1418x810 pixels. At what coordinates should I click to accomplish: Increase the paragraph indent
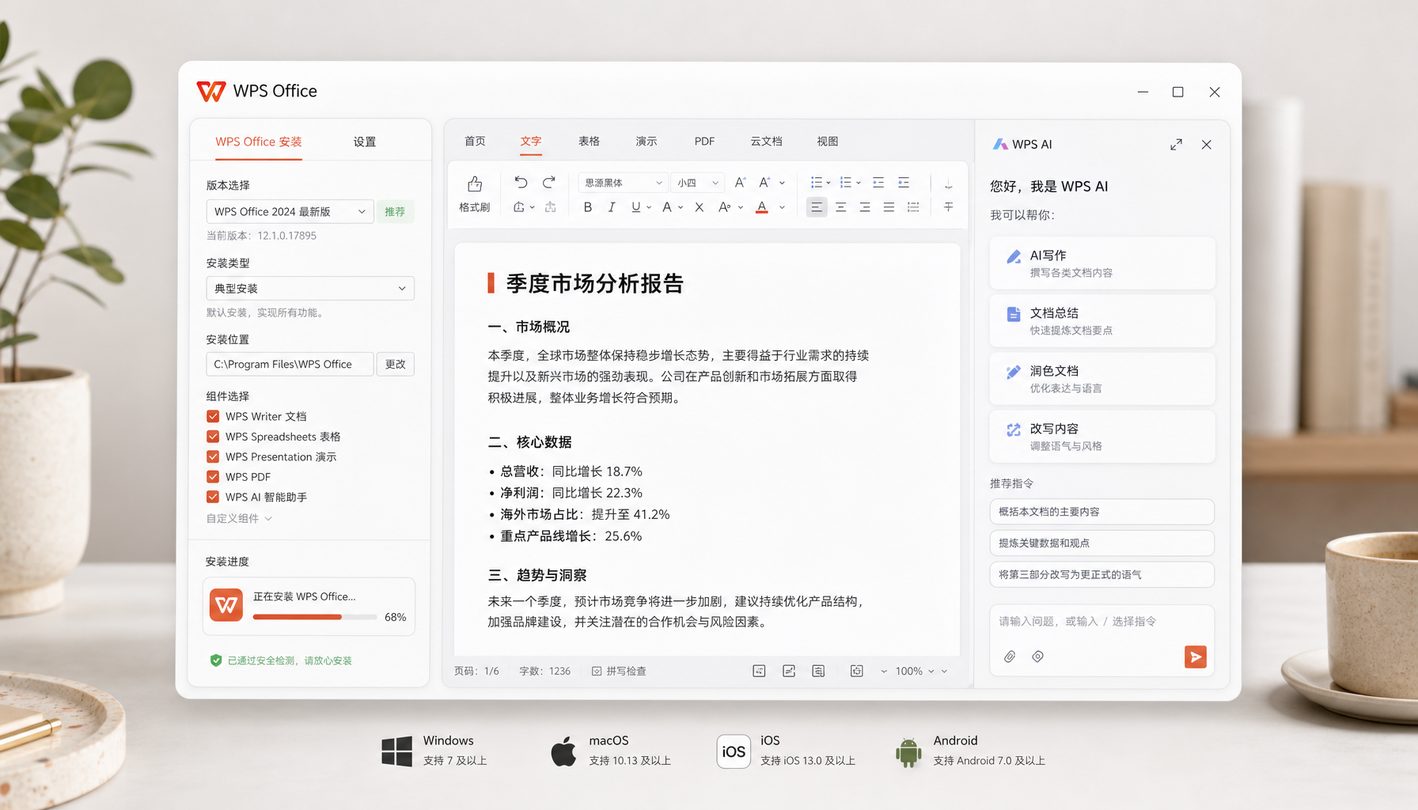click(904, 182)
